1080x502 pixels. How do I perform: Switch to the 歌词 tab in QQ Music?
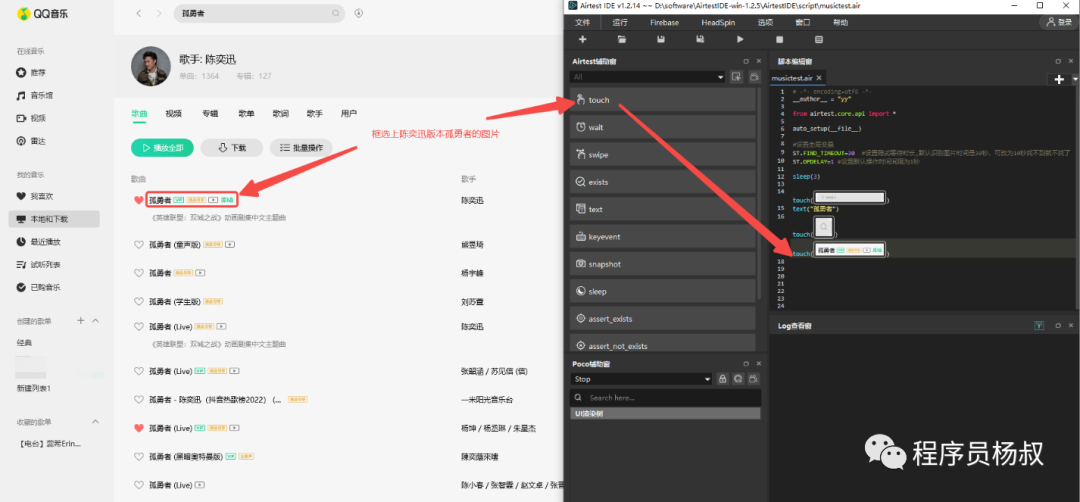click(280, 114)
